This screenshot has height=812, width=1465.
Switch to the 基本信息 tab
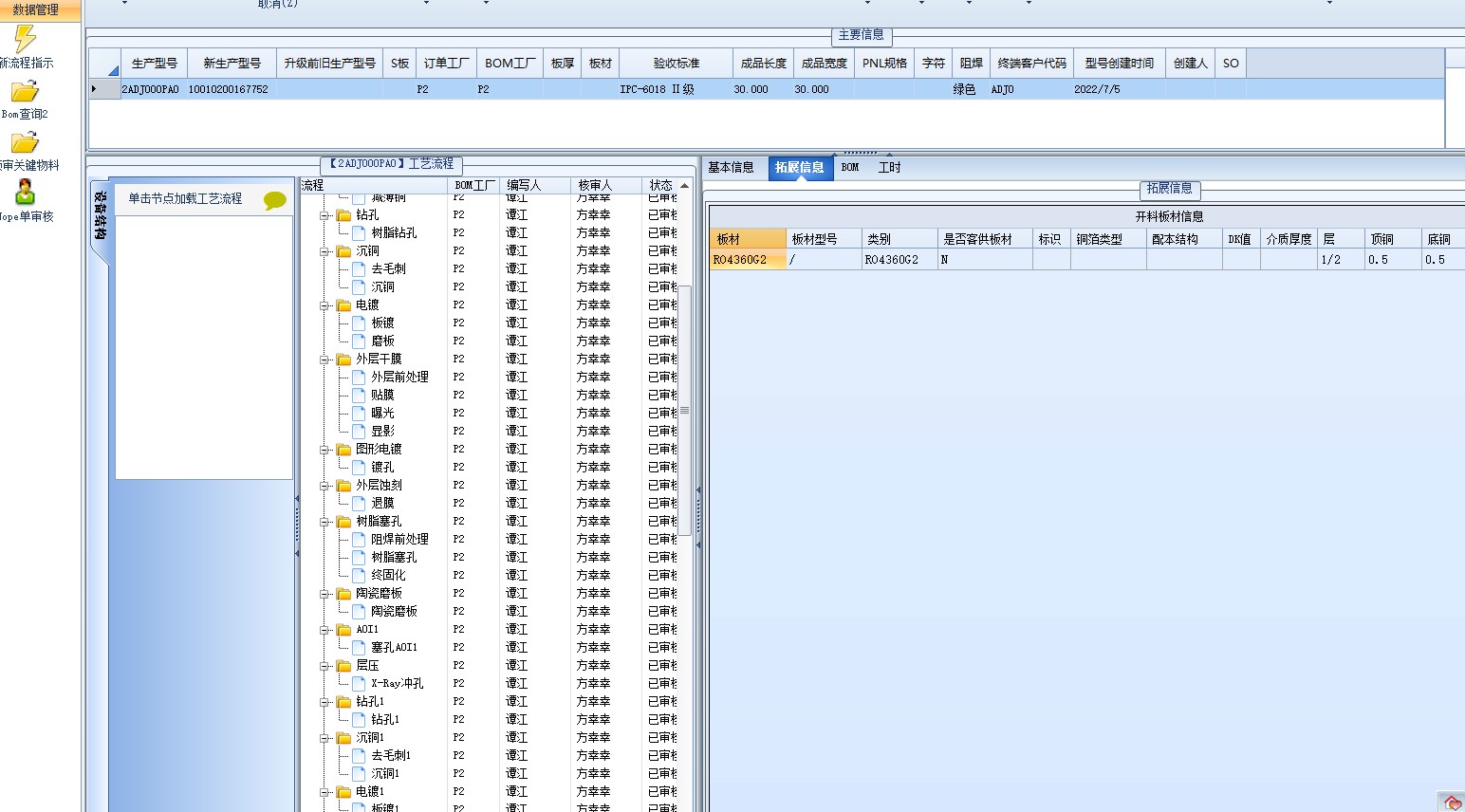731,168
